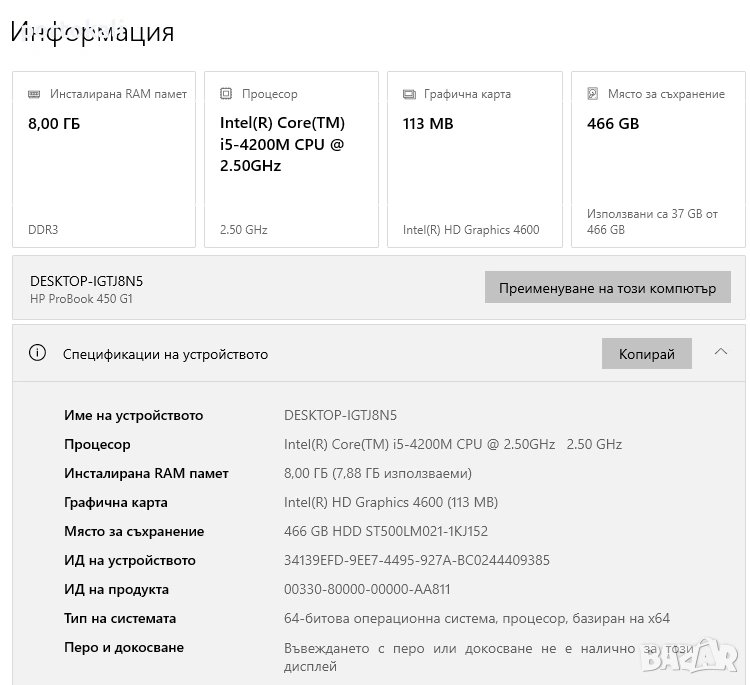The width and height of the screenshot is (750, 685).
Task: Select the 2.50 GHz label in processor card
Action: (x=243, y=230)
